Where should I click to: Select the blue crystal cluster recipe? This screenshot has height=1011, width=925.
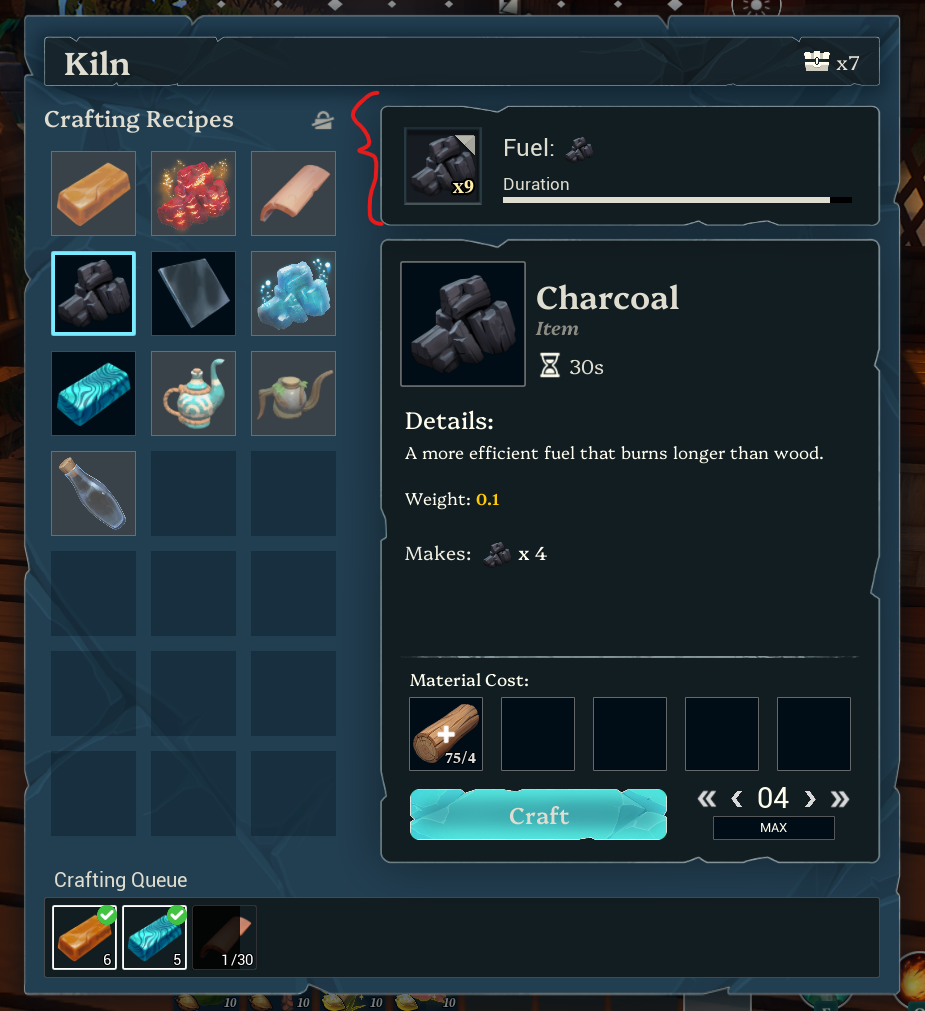point(293,293)
